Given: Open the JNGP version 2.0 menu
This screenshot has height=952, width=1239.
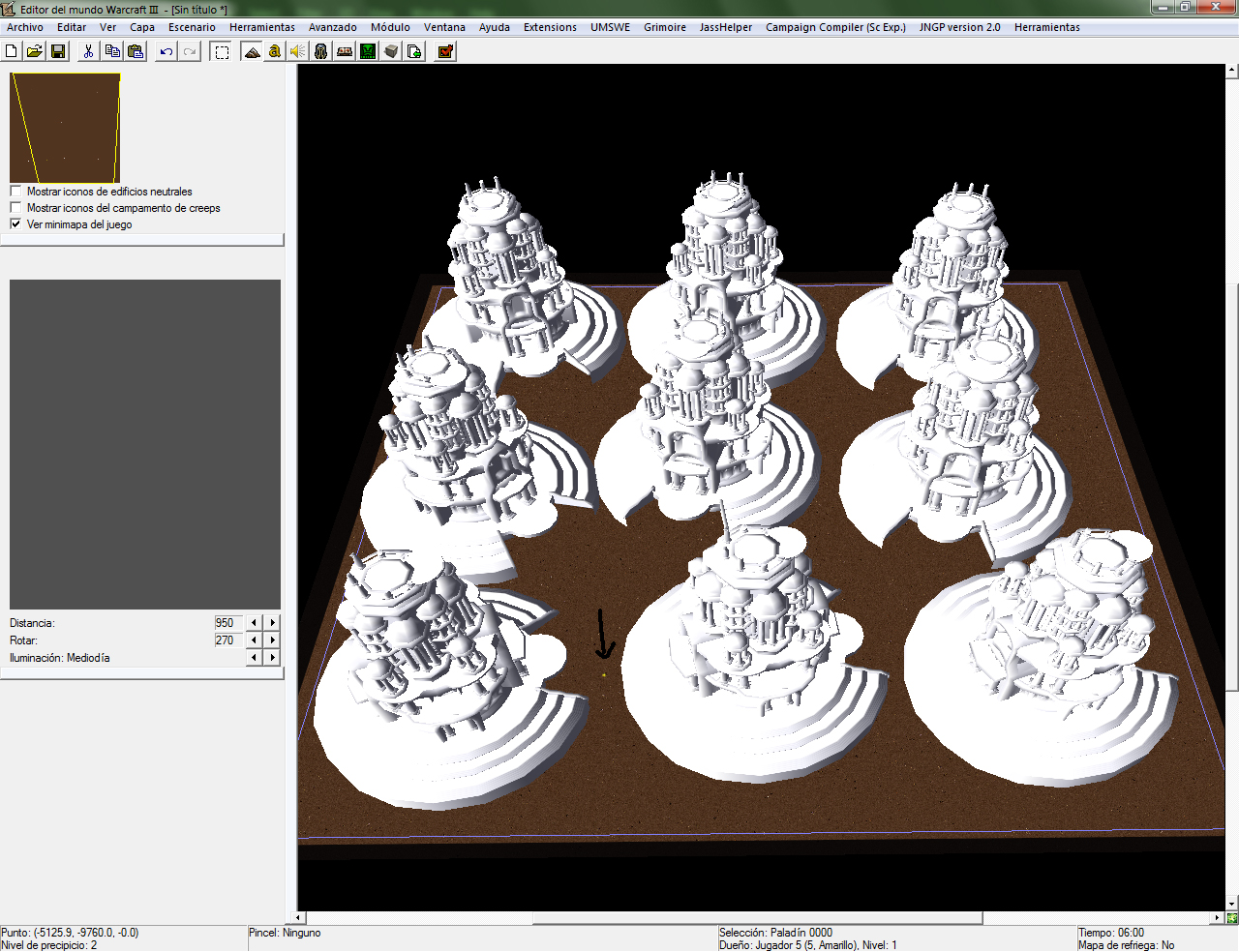Looking at the screenshot, I should [960, 27].
